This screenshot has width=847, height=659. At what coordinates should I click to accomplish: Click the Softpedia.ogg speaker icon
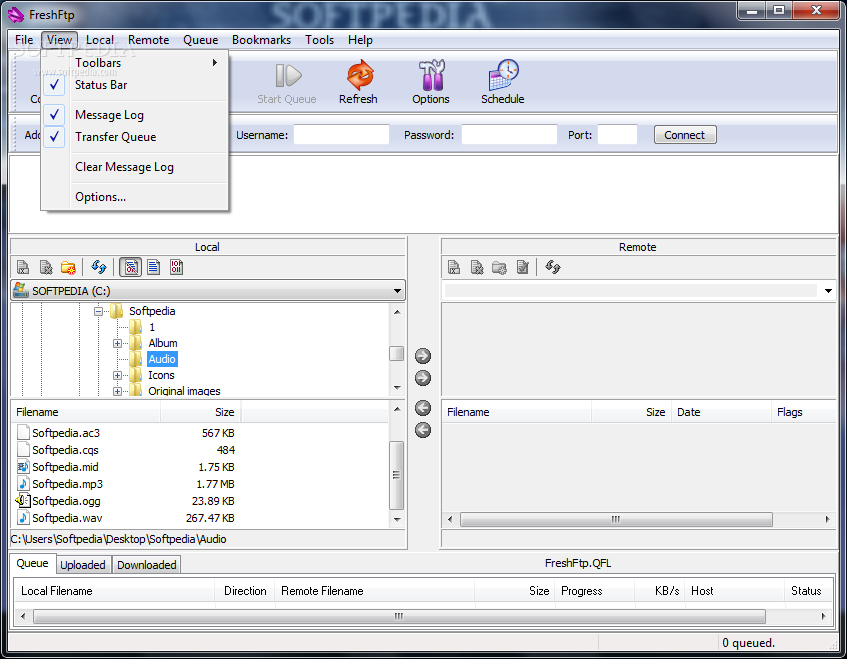[23, 501]
